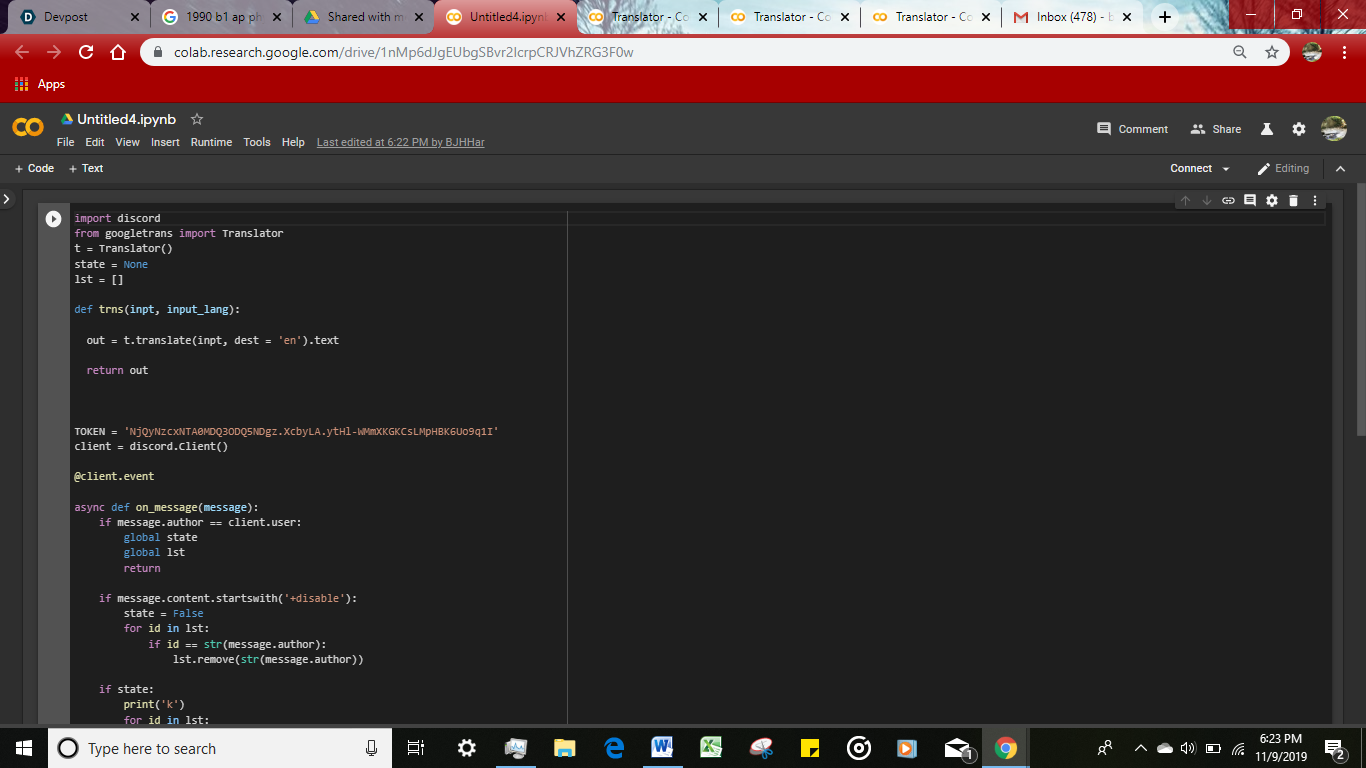Click the 'def trns(inpt, input_lang):' line

pyautogui.click(x=157, y=310)
